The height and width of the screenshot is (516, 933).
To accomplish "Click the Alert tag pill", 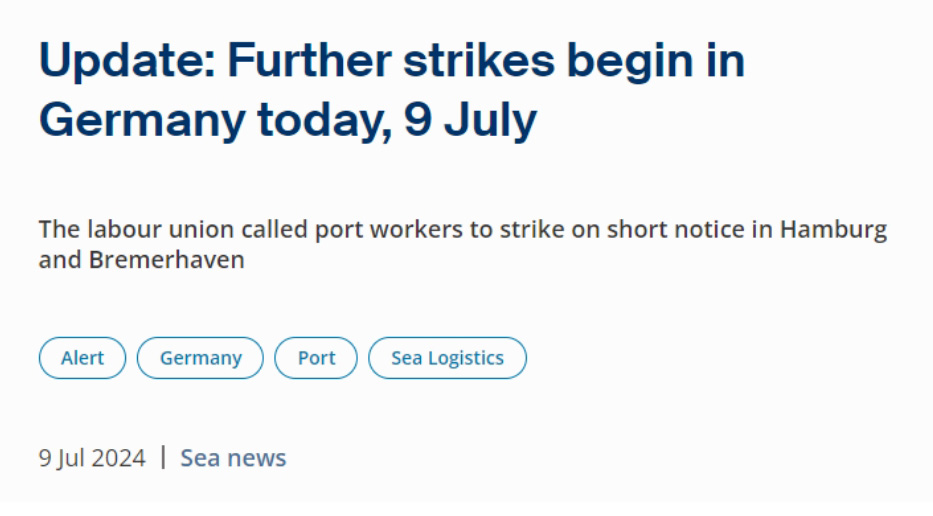I will pyautogui.click(x=82, y=358).
